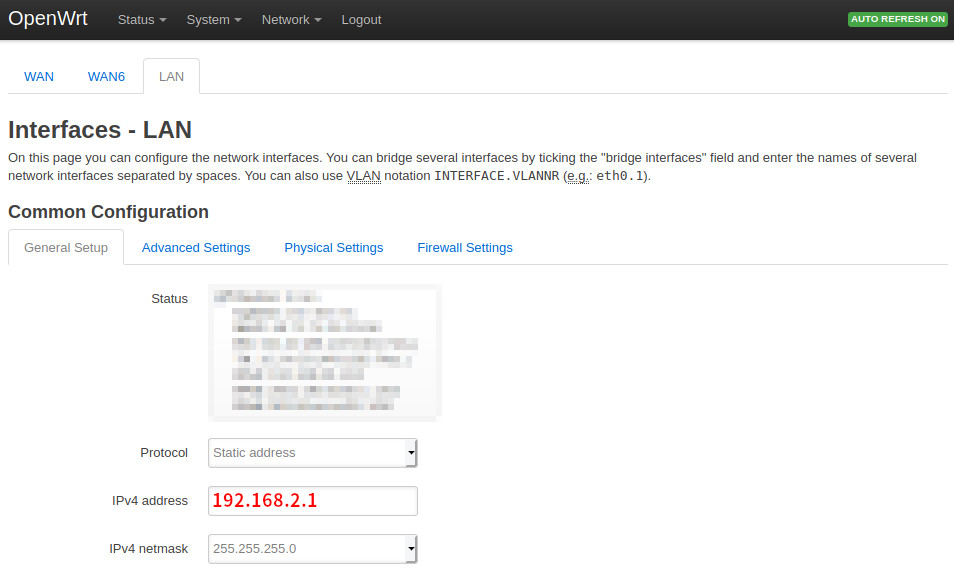
Task: Expand the Protocol dropdown
Action: 313,453
